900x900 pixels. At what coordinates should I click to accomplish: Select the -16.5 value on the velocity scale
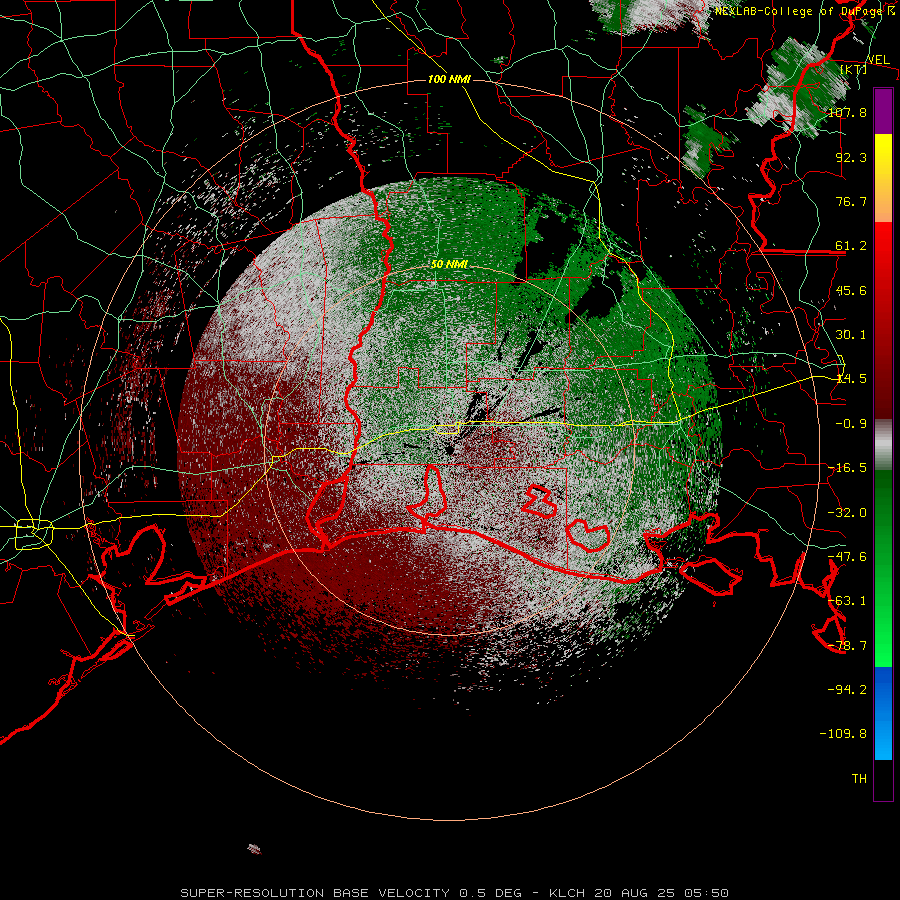[847, 468]
